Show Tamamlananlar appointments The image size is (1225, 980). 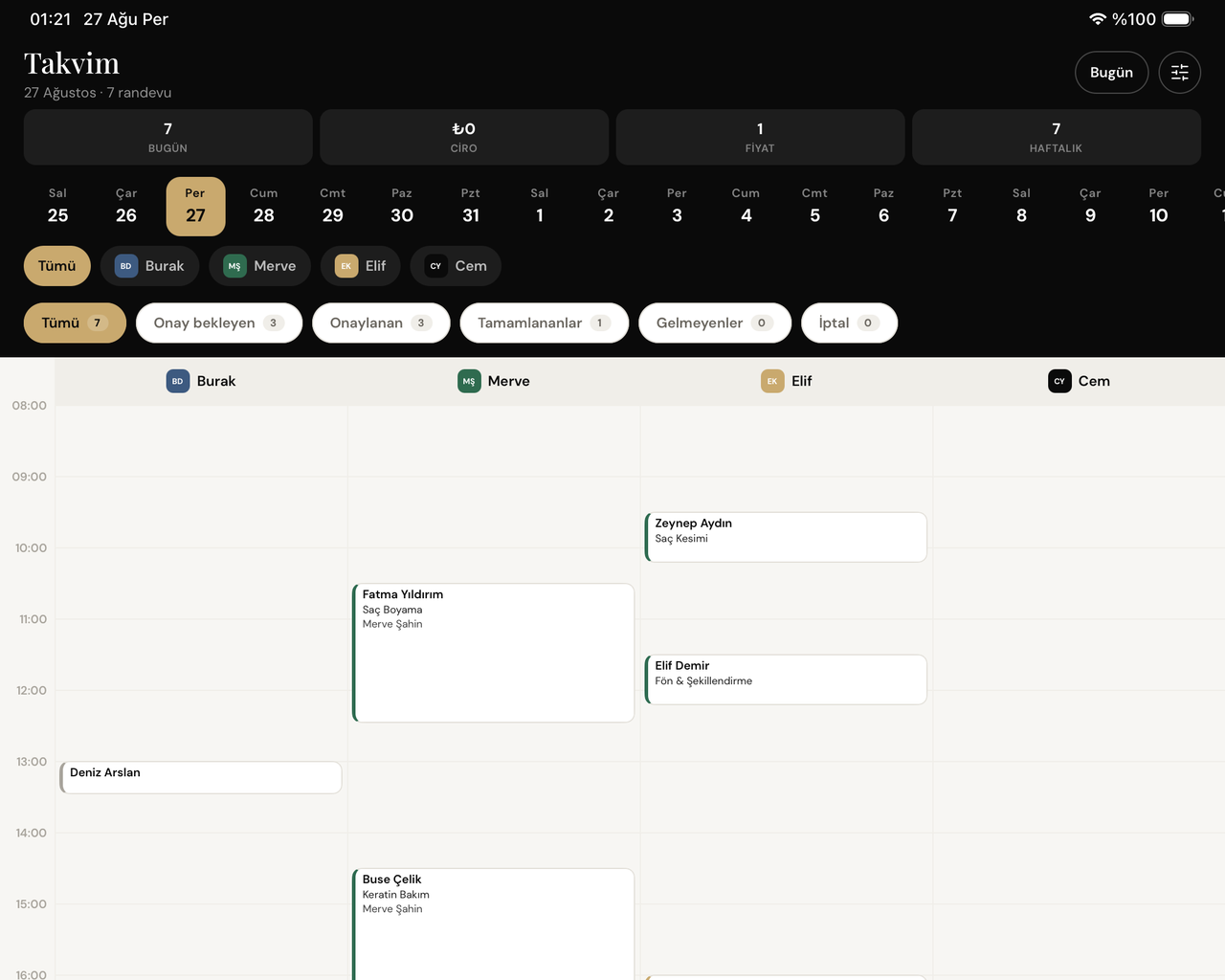point(545,323)
